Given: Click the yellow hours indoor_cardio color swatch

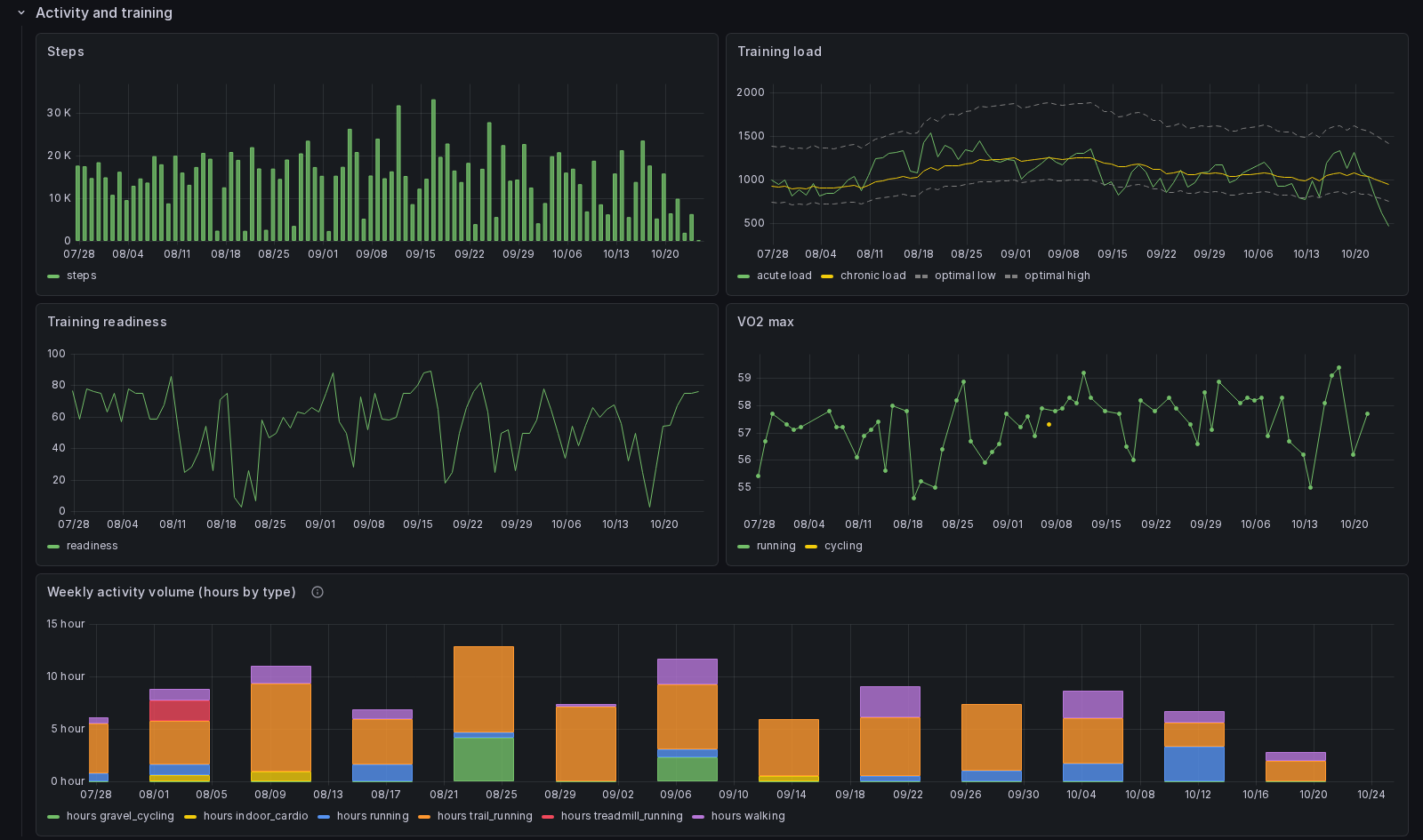Looking at the screenshot, I should 190,817.
